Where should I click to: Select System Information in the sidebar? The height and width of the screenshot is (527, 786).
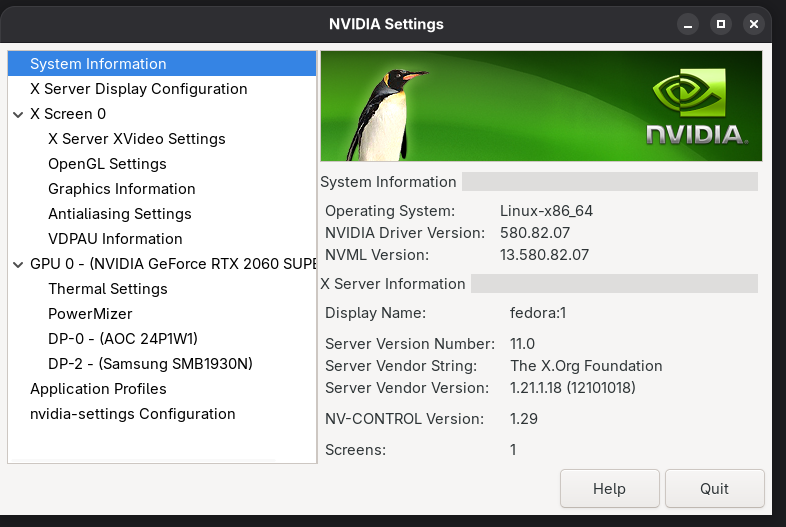(x=162, y=64)
